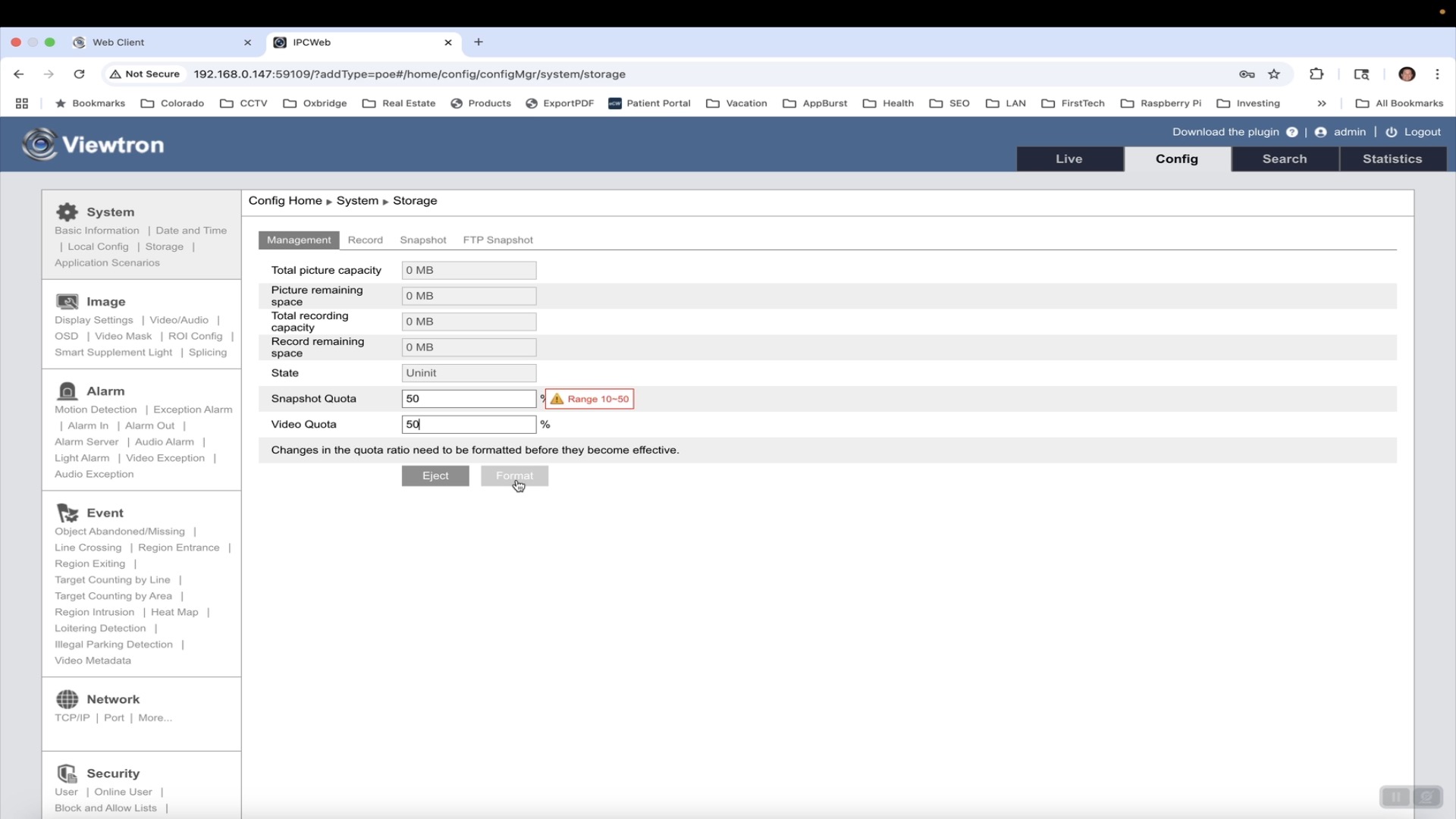Click the Alarm bell icon

(x=67, y=391)
